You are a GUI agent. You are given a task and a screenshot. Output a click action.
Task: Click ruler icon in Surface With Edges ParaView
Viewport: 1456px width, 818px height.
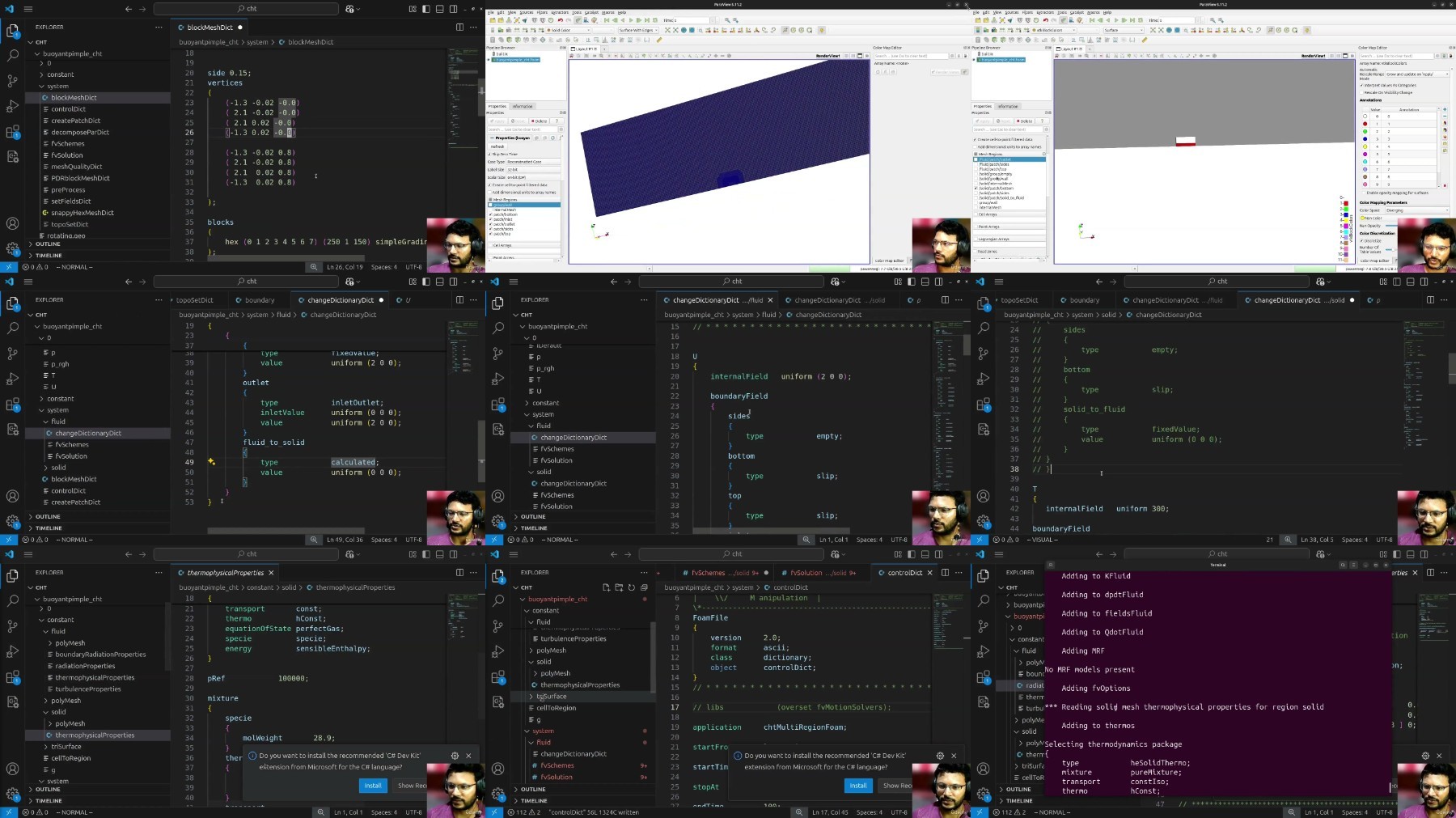659,40
